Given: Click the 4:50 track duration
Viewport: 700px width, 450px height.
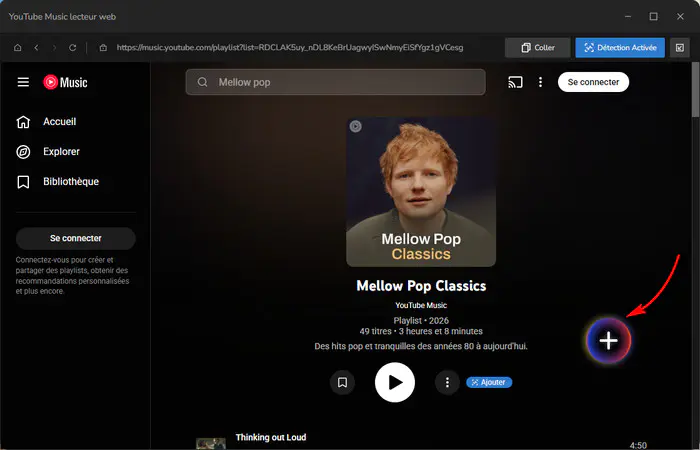Looking at the screenshot, I should click(638, 445).
